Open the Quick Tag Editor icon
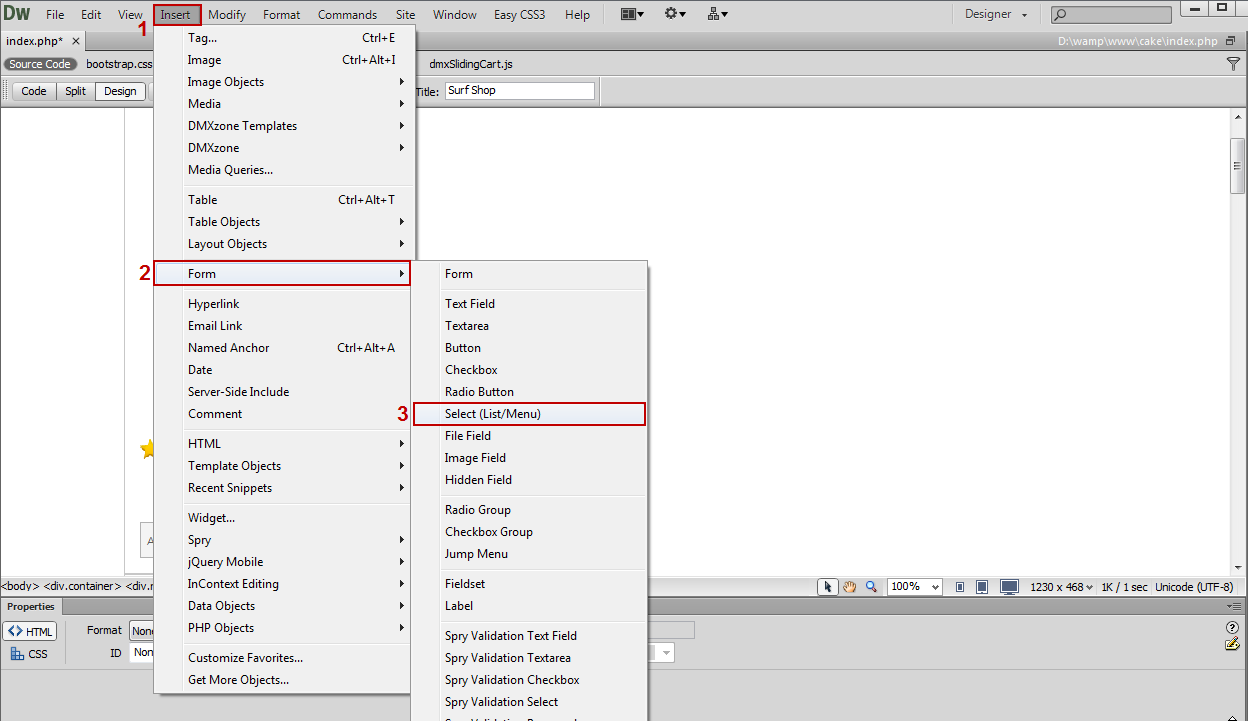 coord(1233,644)
